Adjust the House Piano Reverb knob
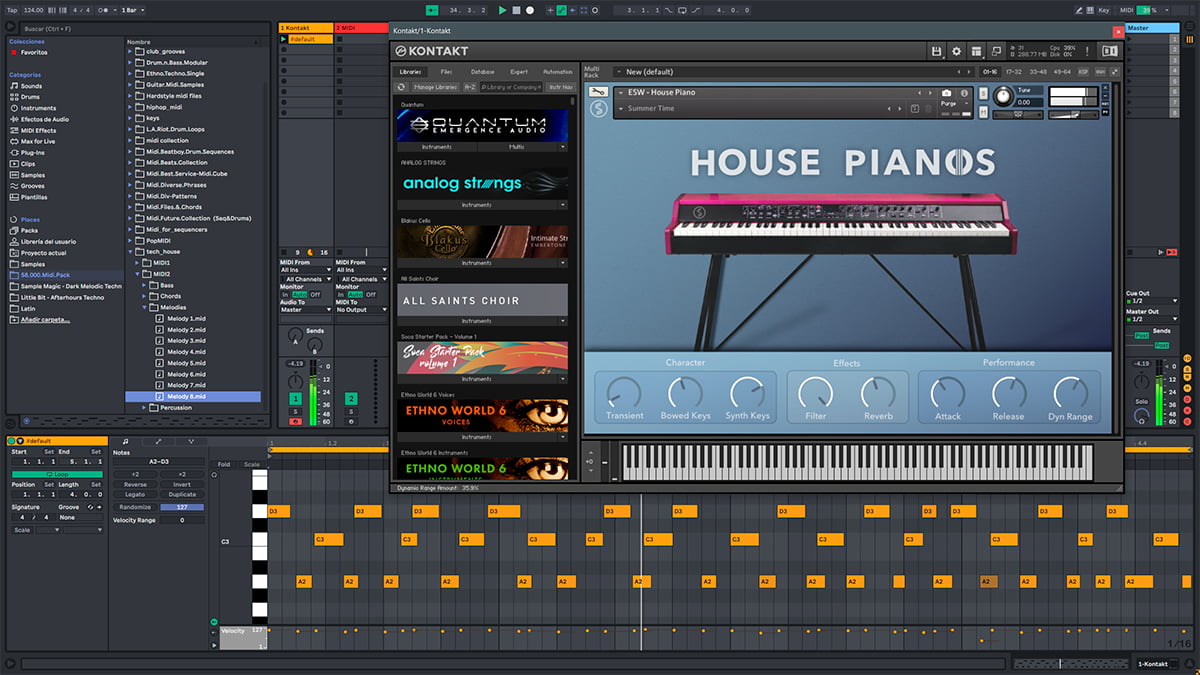 [878, 393]
